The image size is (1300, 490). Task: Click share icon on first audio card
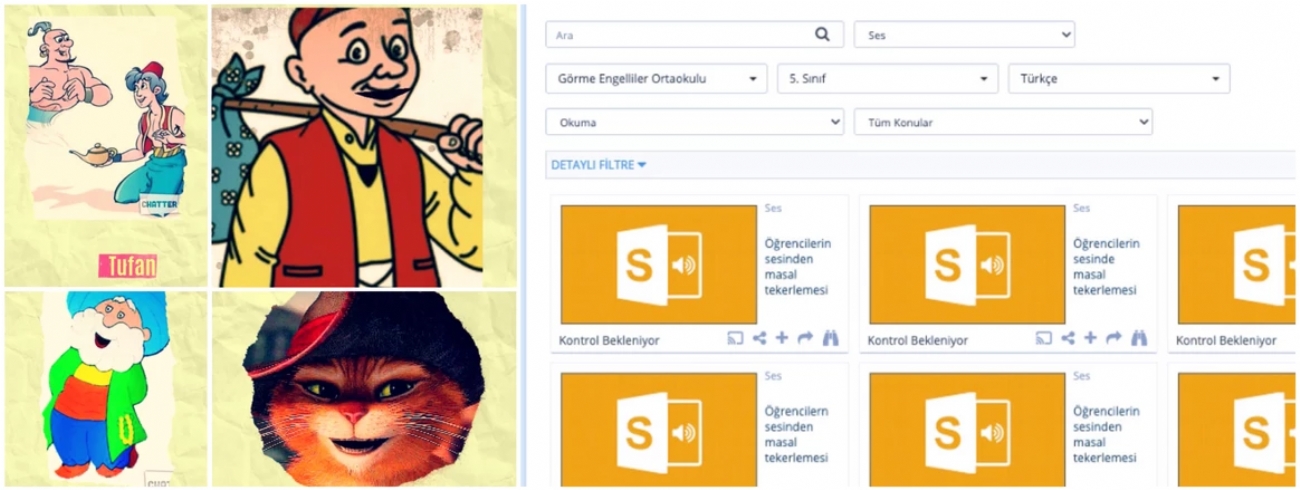[759, 338]
